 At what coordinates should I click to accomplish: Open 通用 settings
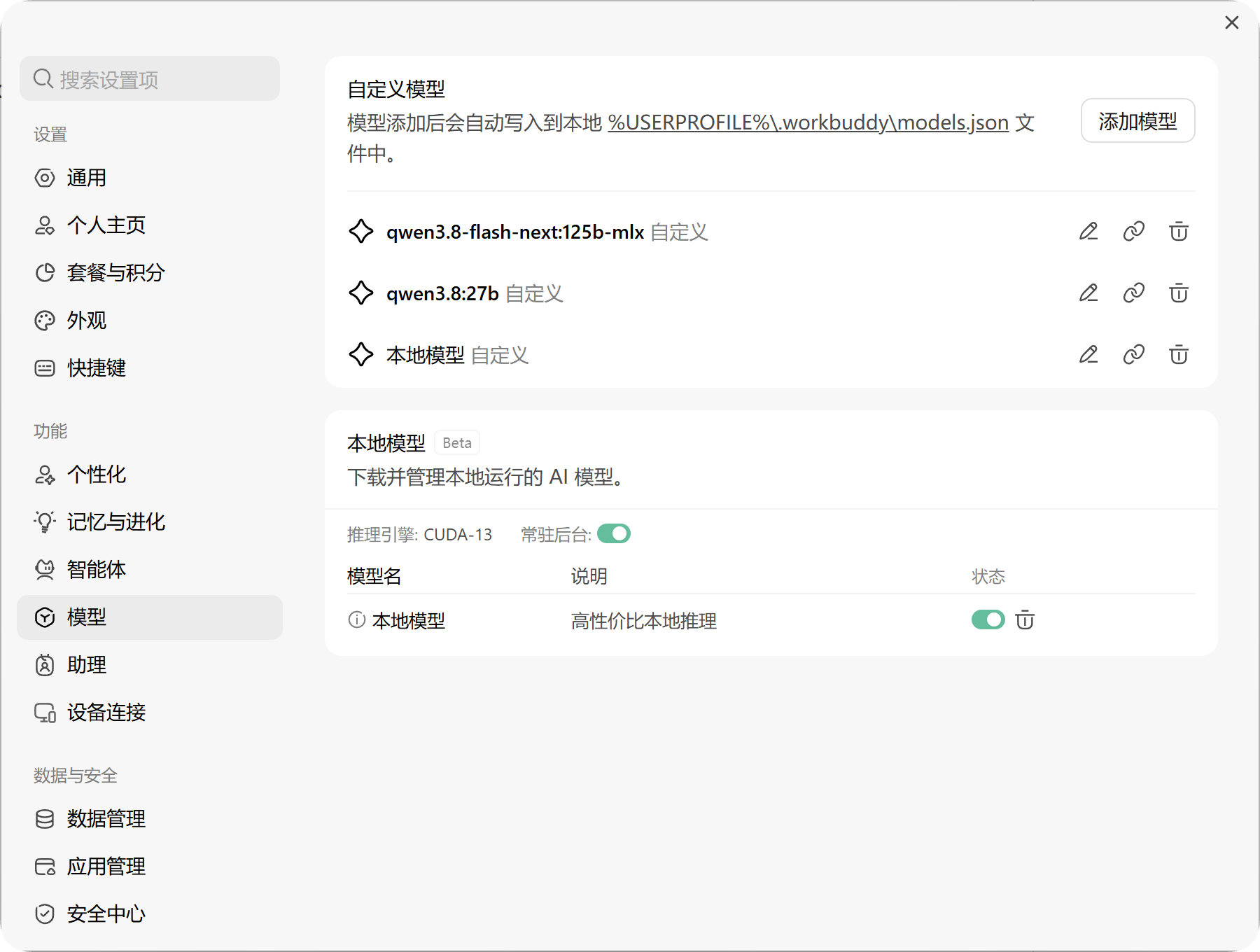pyautogui.click(x=150, y=178)
